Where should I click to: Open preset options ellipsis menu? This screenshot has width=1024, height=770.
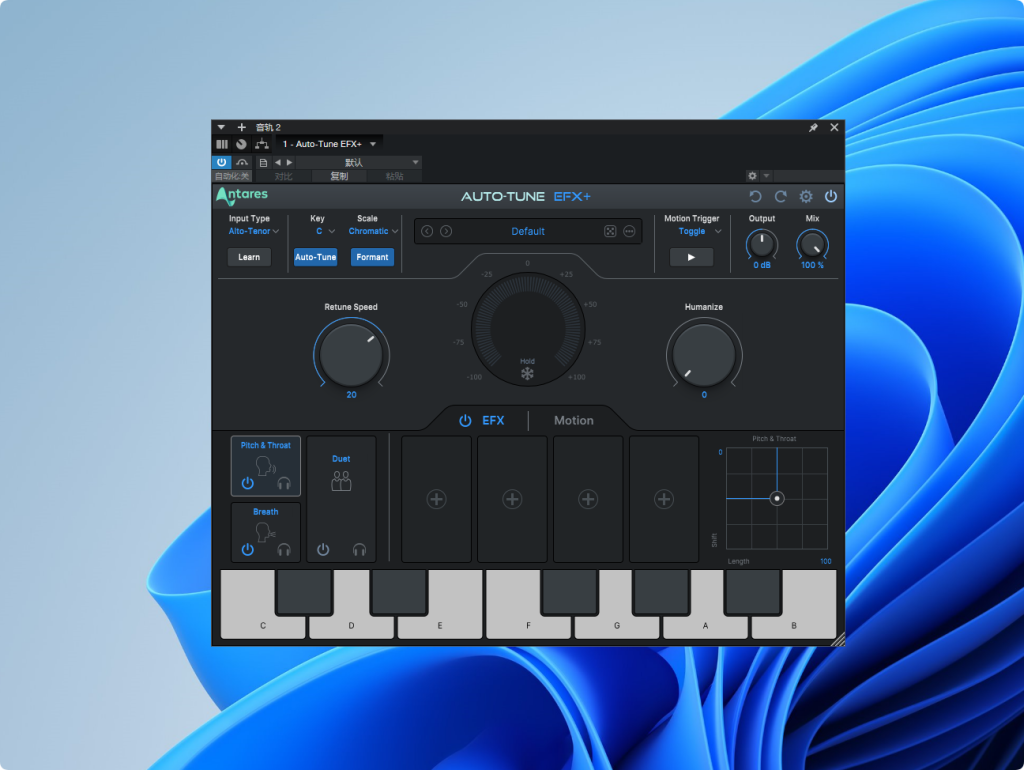(629, 231)
